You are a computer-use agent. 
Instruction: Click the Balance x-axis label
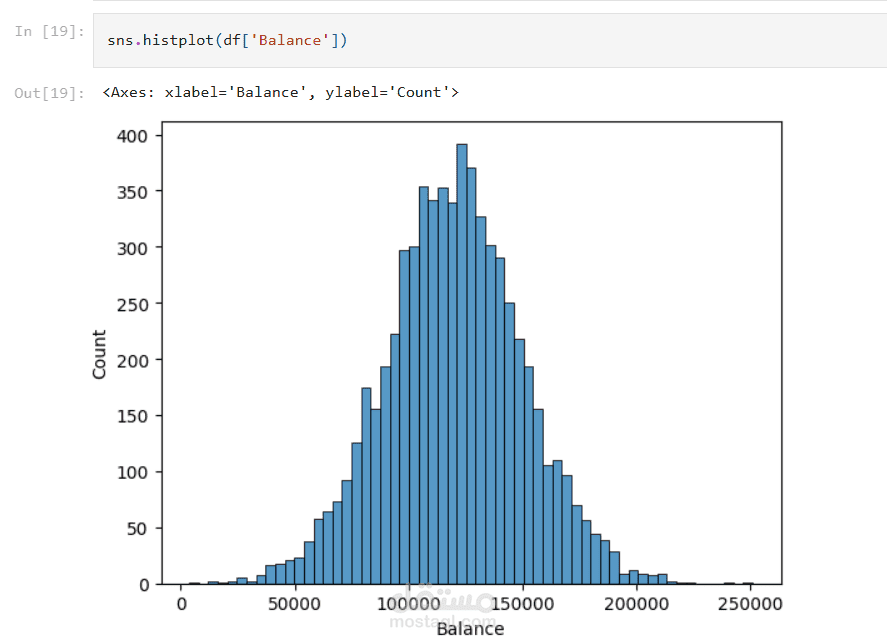click(x=470, y=629)
